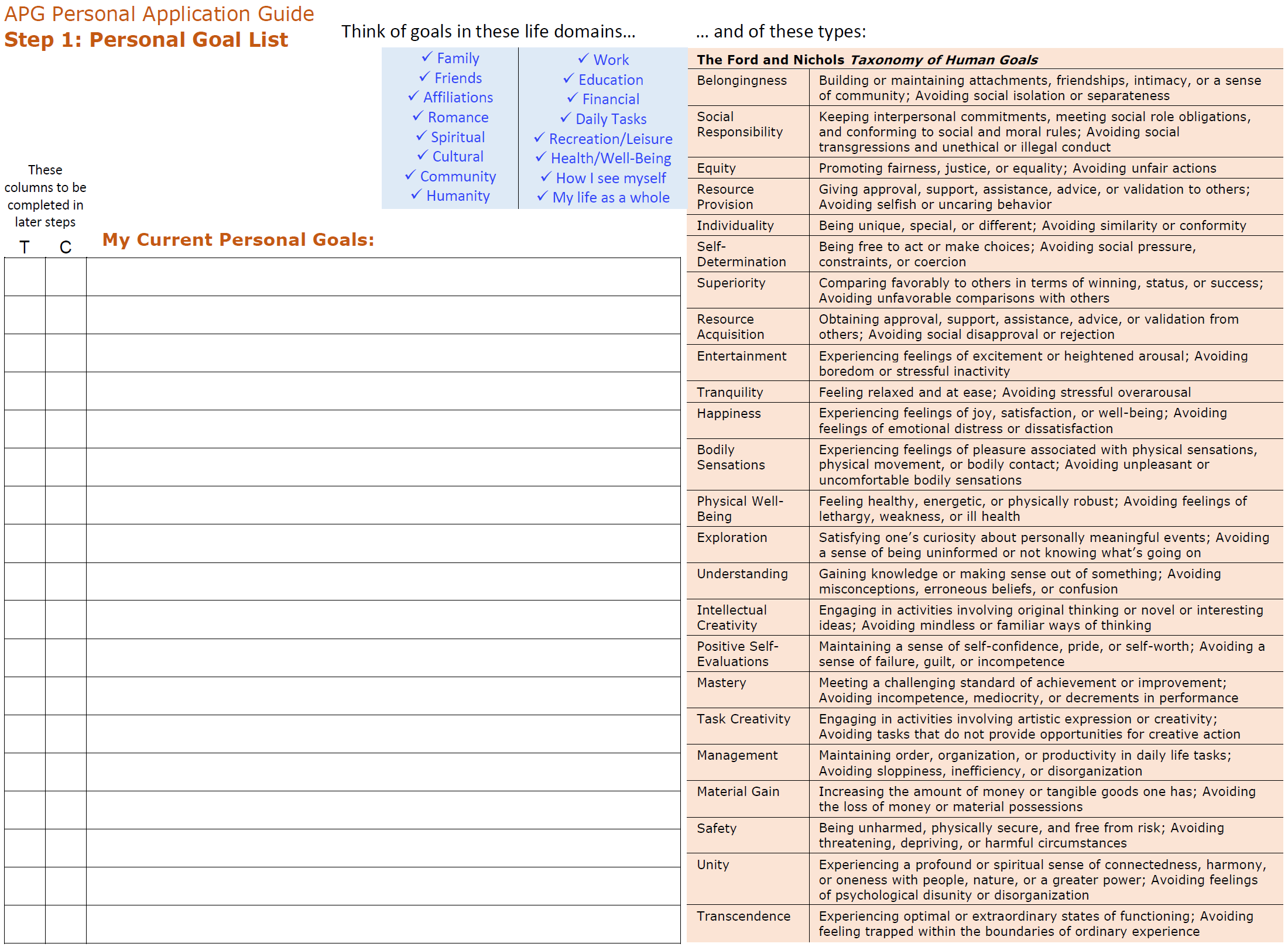Check the My life as a whole item
Image resolution: width=1288 pixels, height=947 pixels.
pyautogui.click(x=611, y=197)
